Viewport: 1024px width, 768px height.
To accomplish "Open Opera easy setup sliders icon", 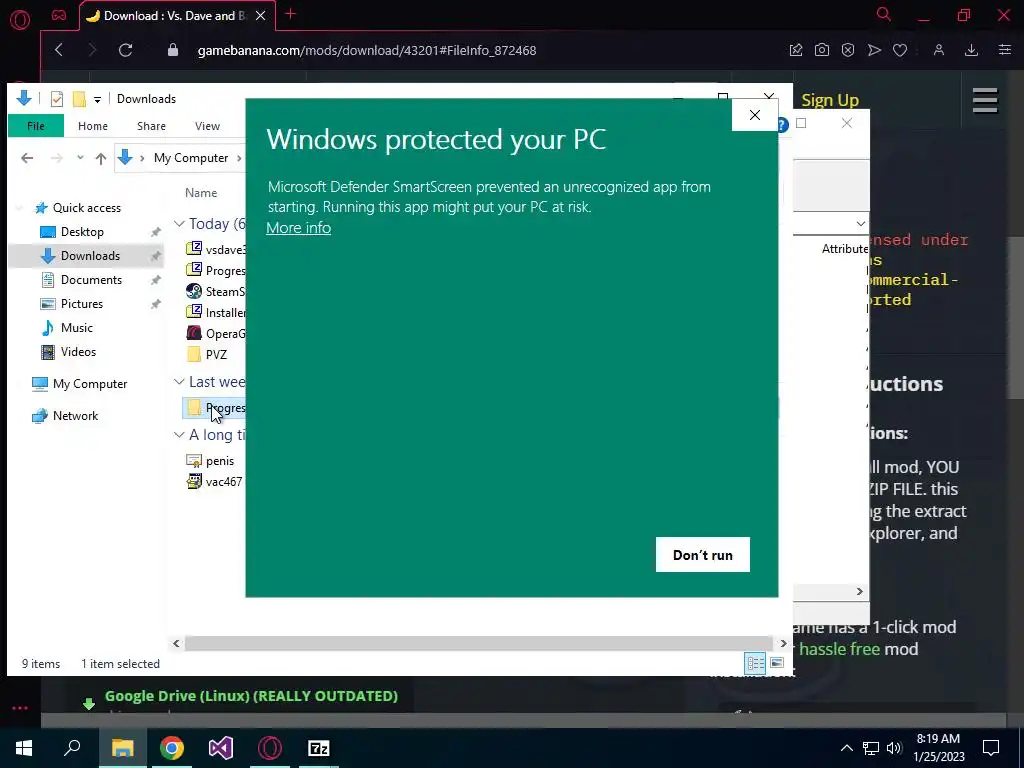I will [1005, 50].
